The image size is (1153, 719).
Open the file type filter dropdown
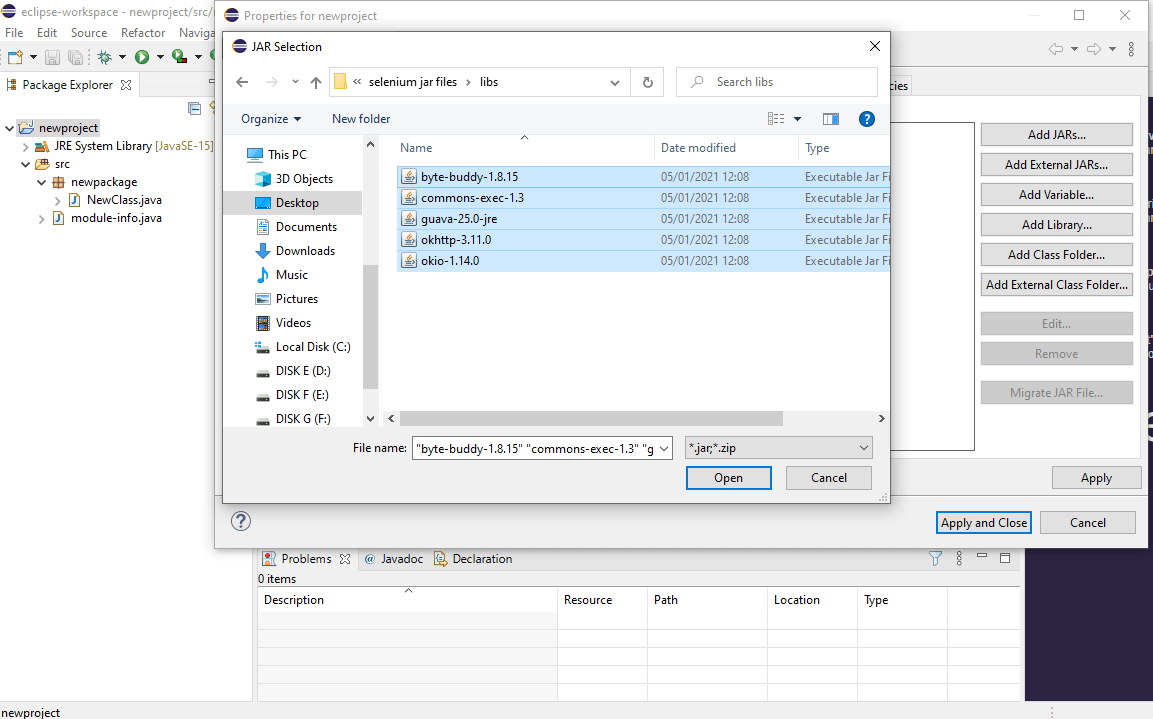click(x=778, y=448)
